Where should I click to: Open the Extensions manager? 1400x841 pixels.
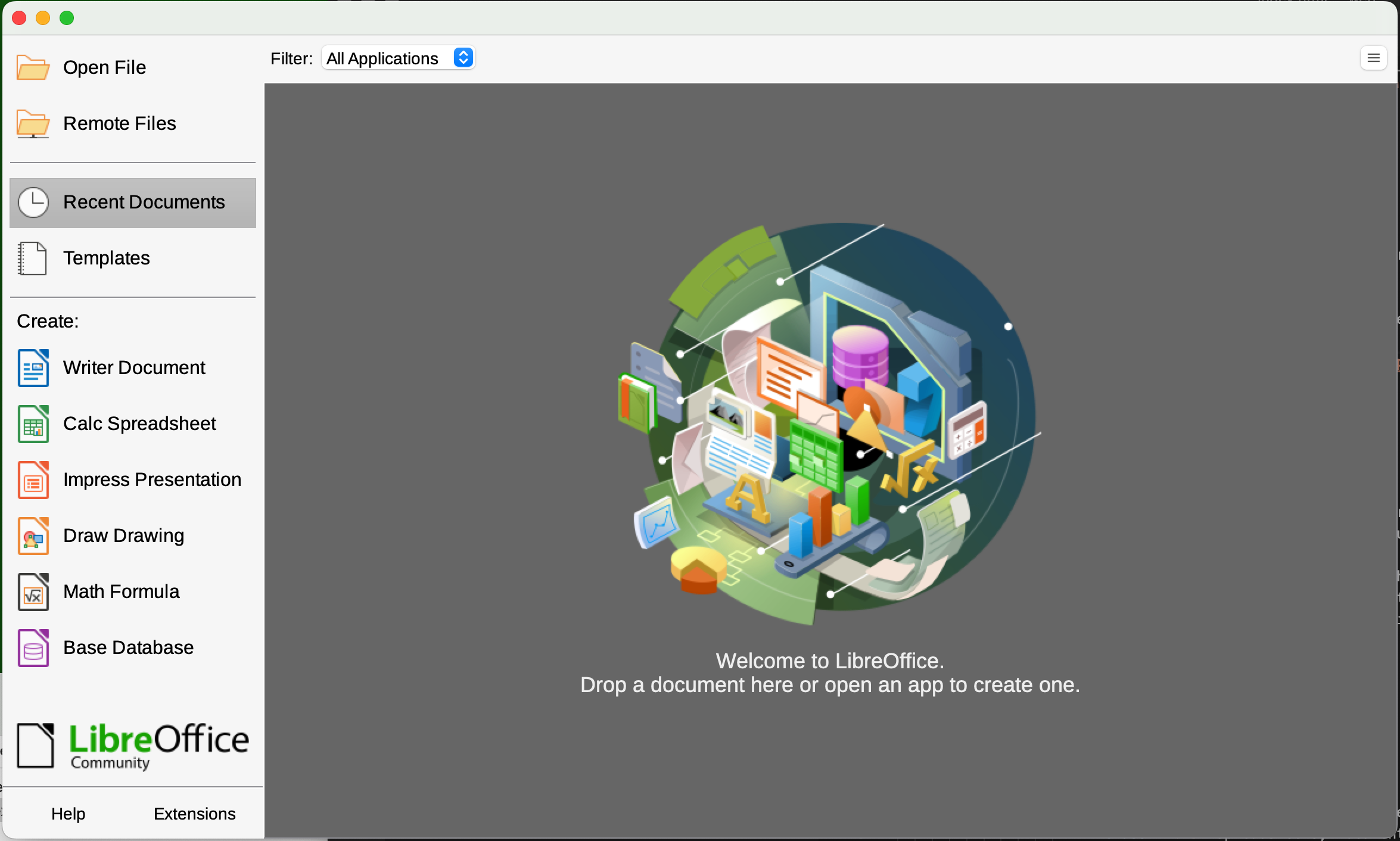pos(195,814)
